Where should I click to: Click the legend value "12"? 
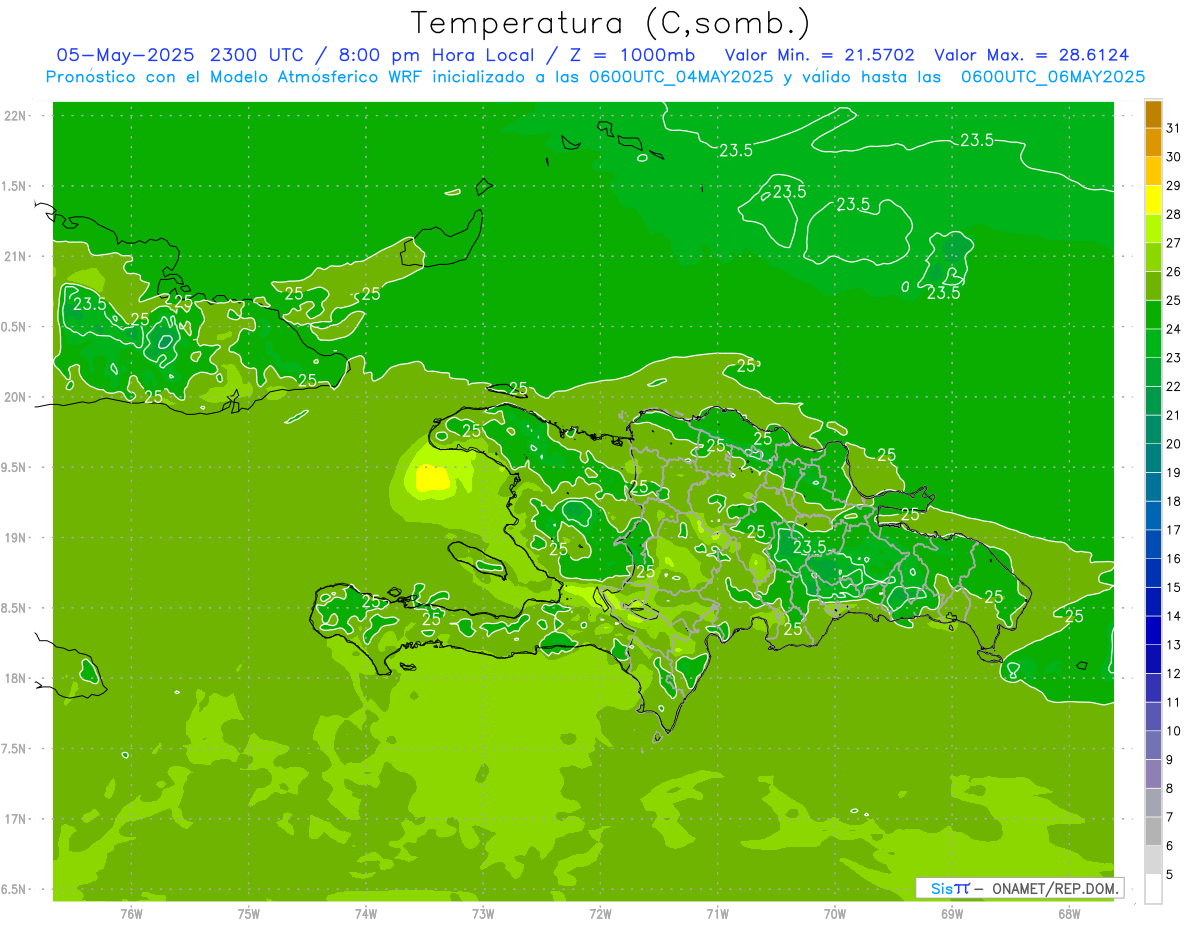1173,673
